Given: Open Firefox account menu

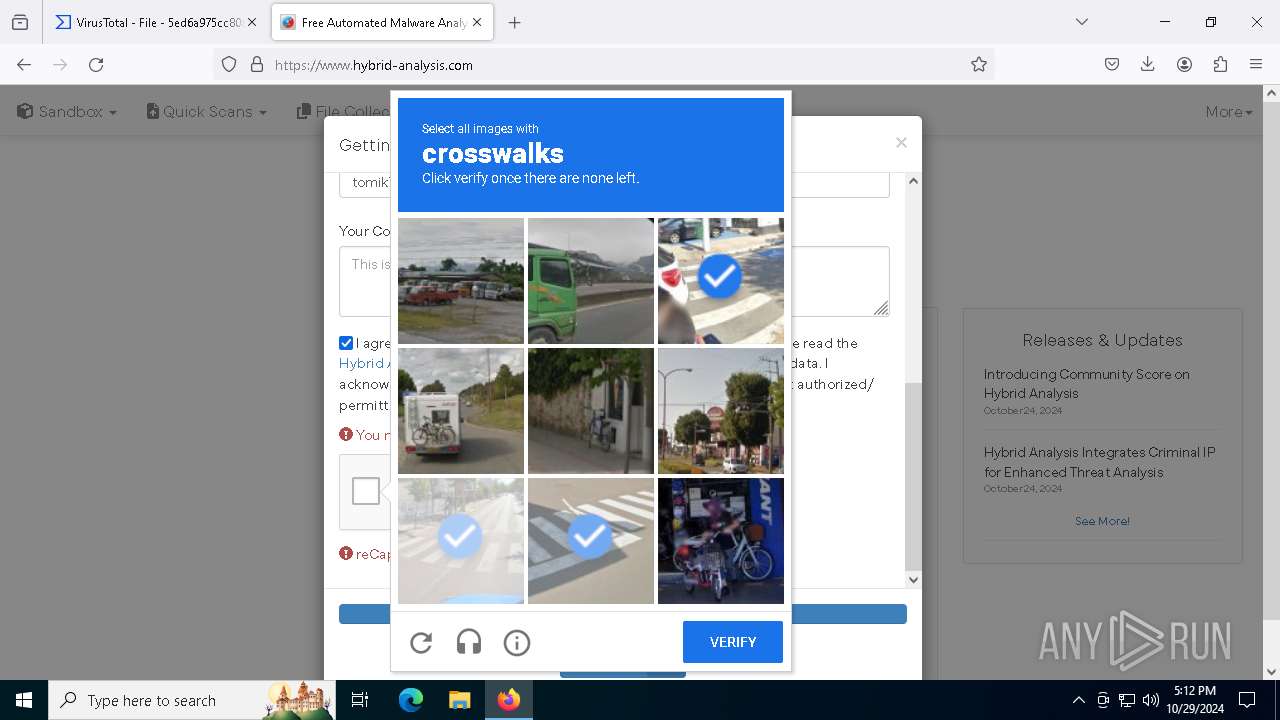Looking at the screenshot, I should [x=1184, y=65].
